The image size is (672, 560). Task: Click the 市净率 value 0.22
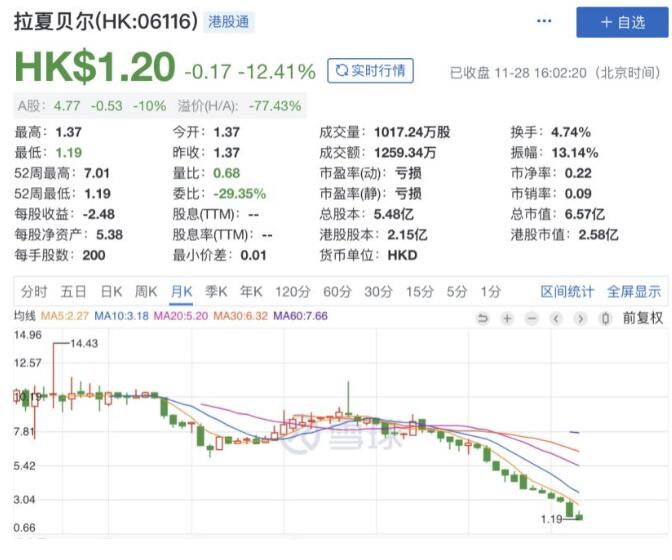(x=578, y=173)
